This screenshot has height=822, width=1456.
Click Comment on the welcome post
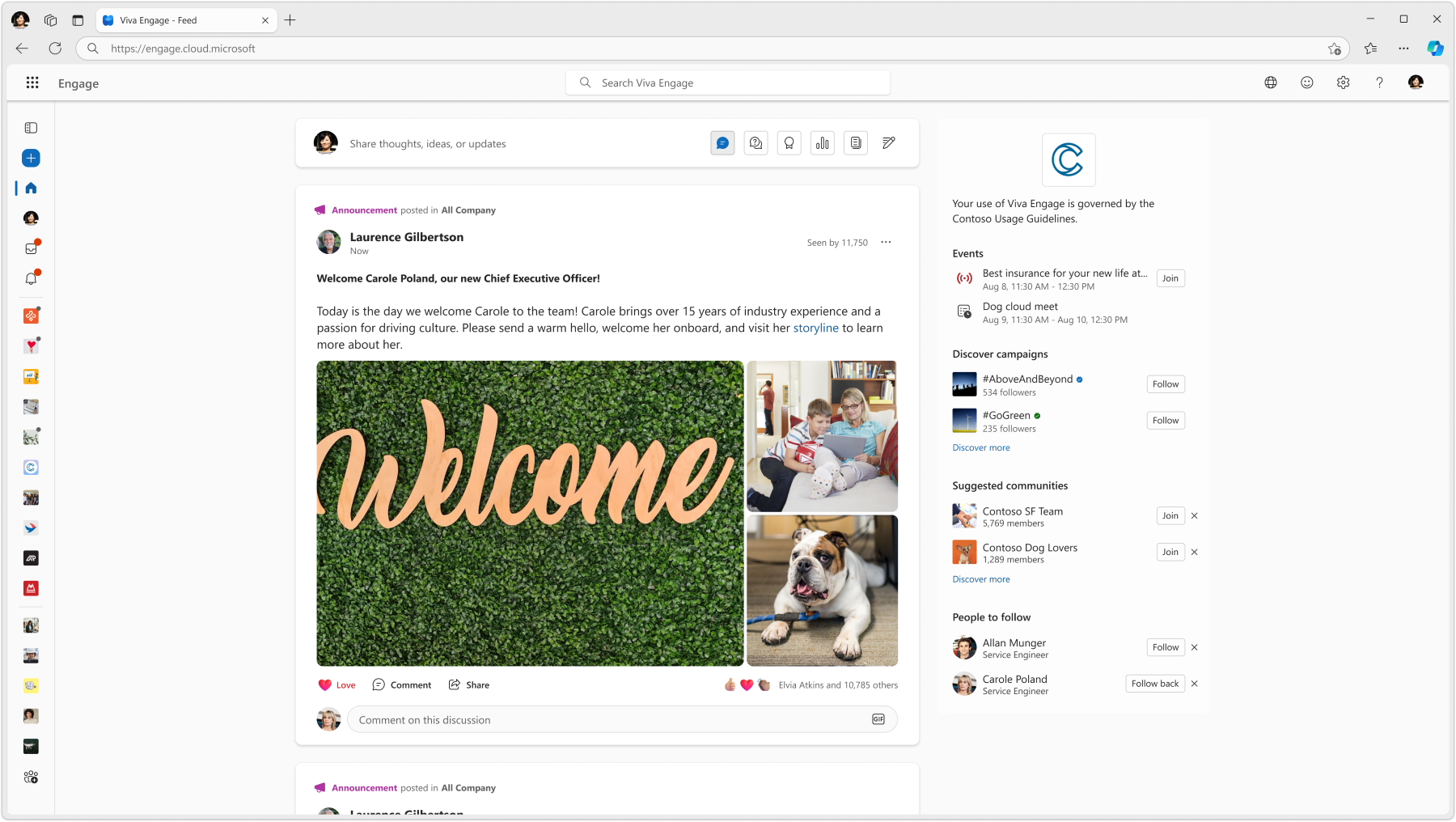(402, 684)
